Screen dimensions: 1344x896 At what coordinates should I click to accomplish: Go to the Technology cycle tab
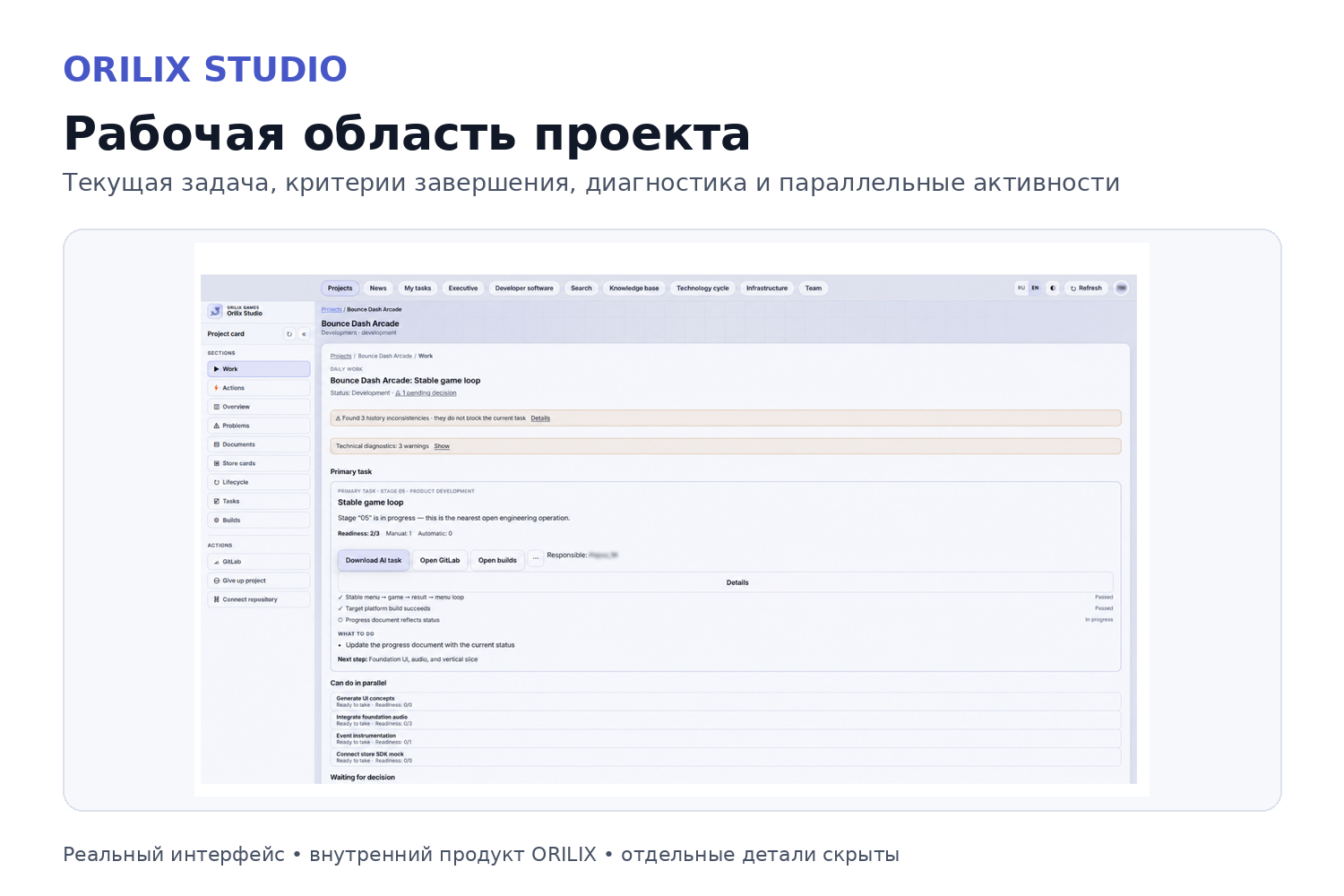click(x=702, y=289)
